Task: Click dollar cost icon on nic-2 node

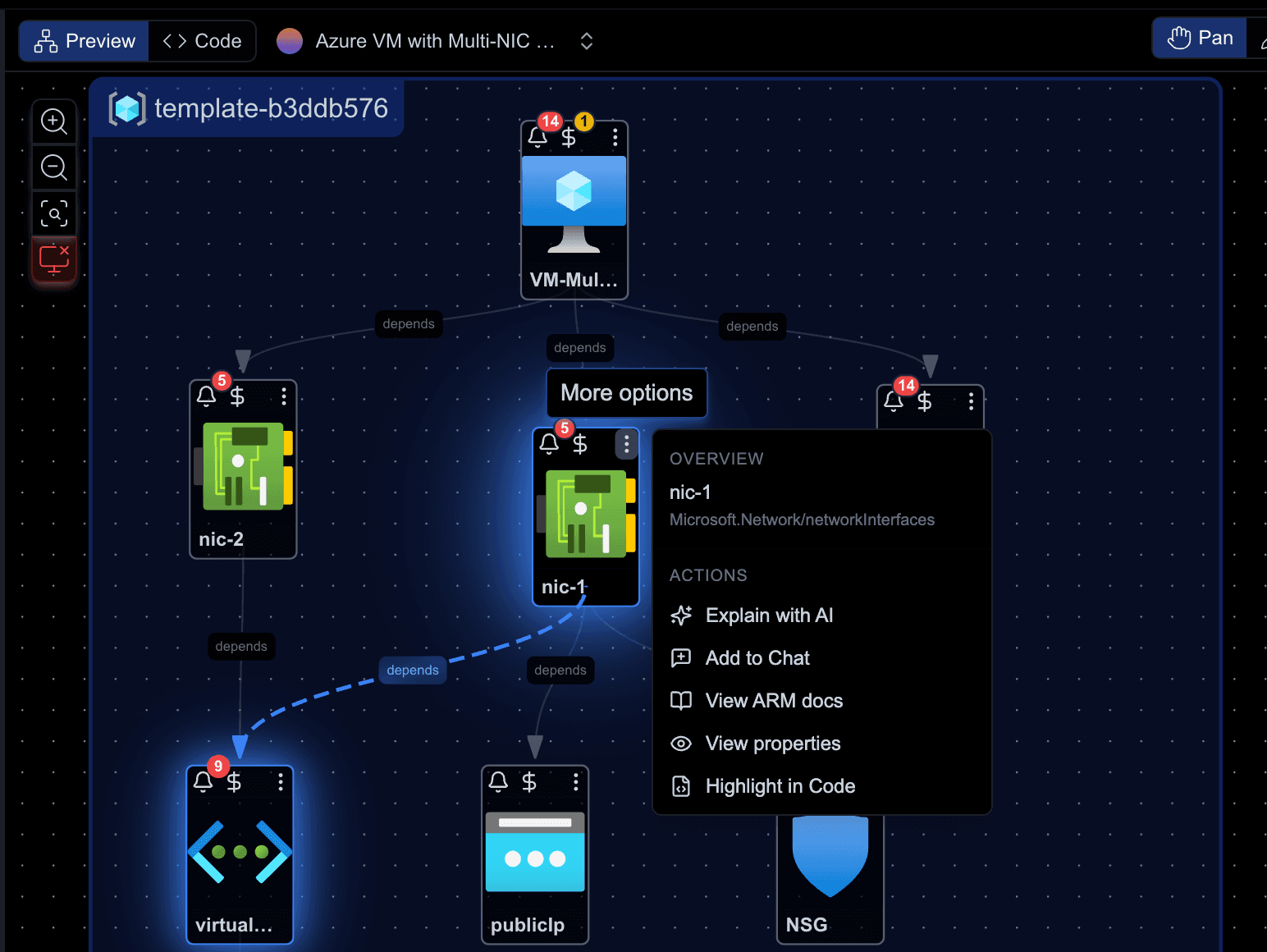Action: pyautogui.click(x=237, y=396)
